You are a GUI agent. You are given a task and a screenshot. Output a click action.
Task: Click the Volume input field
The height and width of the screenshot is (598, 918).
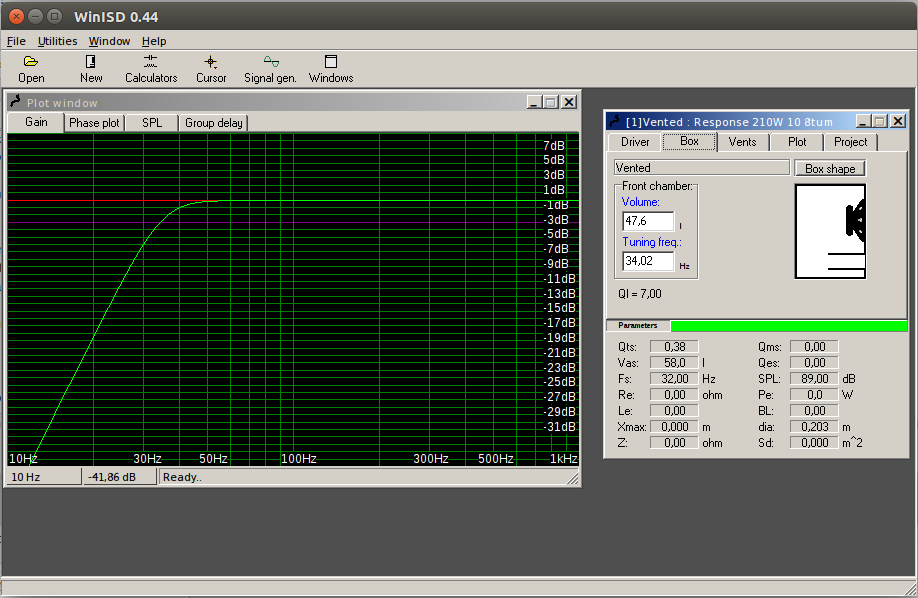pyautogui.click(x=648, y=221)
